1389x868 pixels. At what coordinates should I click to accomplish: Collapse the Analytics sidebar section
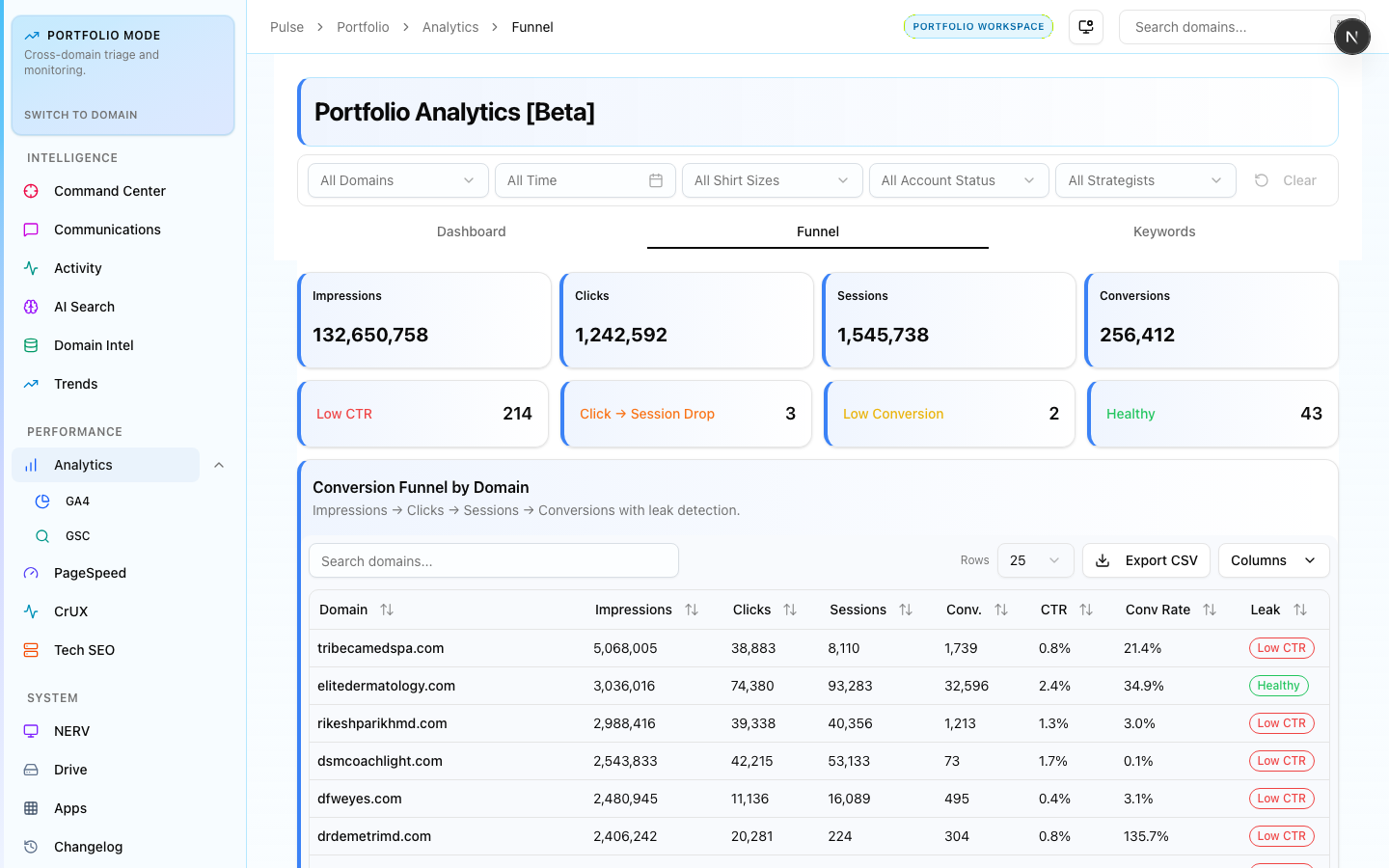(219, 465)
